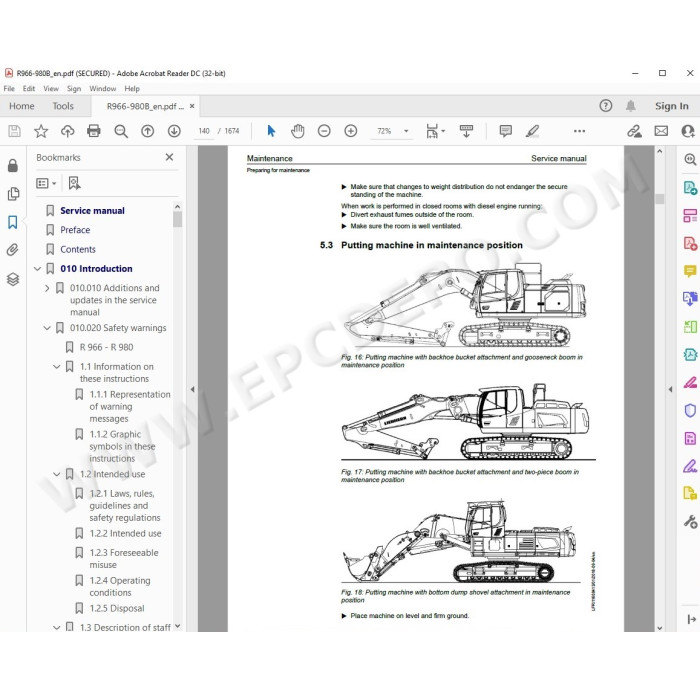Open Export PDF tool in right pane
The image size is (700, 700).
coord(690,188)
